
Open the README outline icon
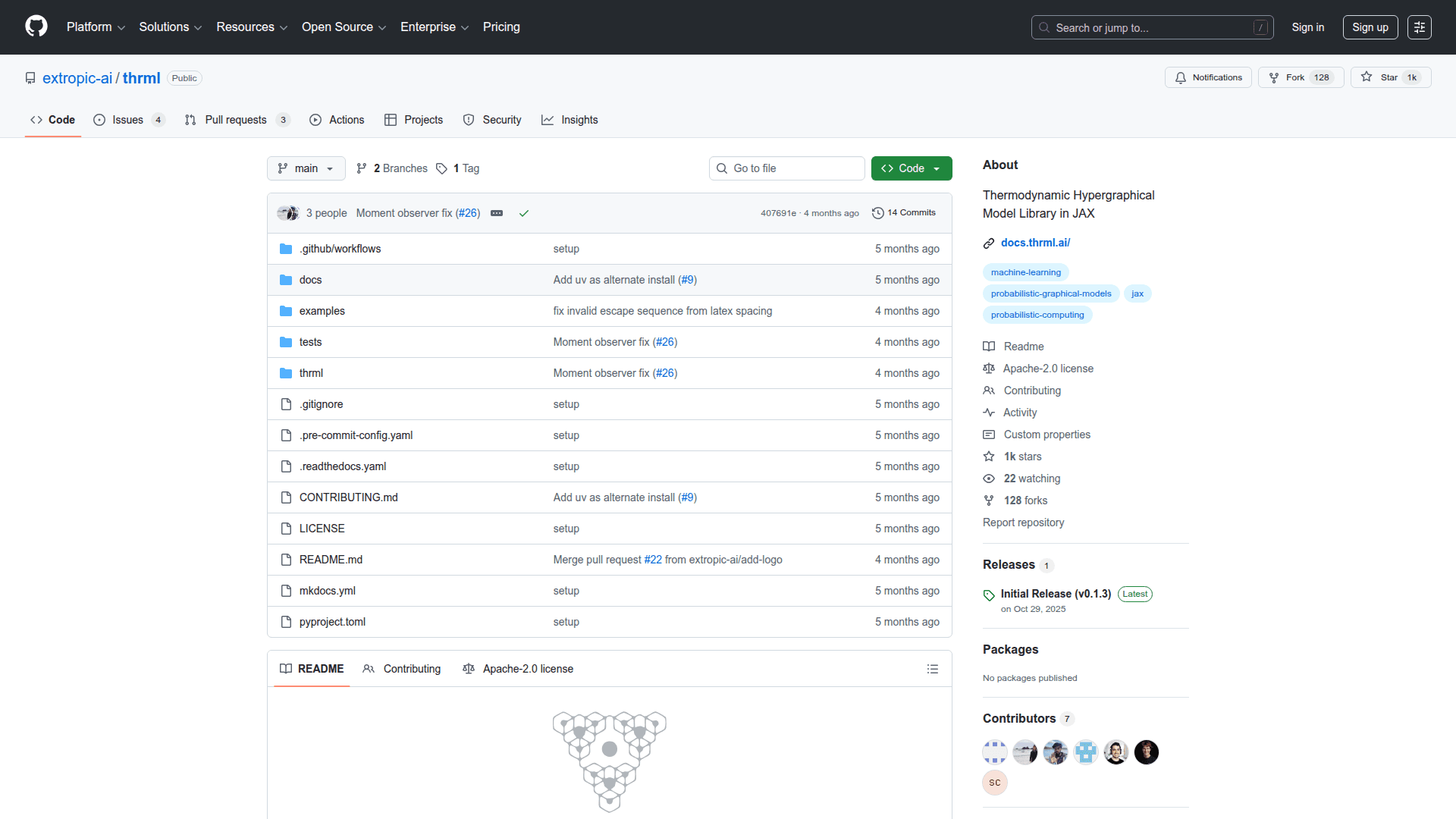coord(932,669)
